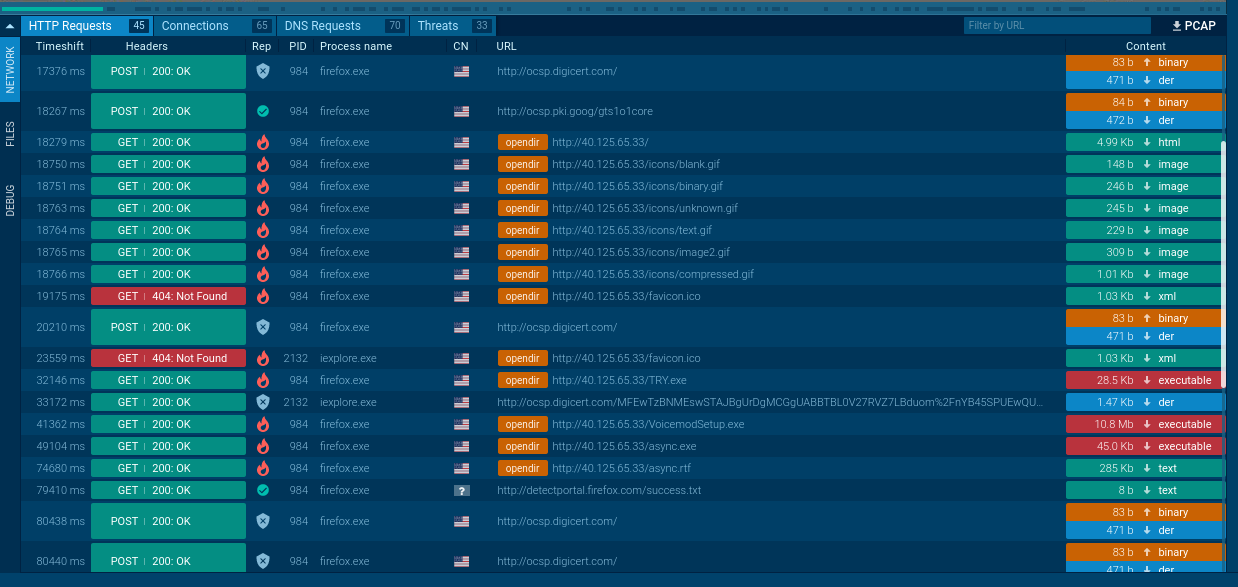Screen dimensions: 1238x587
Task: Click the fire reputation icon for TRY.exe row
Action: tap(263, 380)
